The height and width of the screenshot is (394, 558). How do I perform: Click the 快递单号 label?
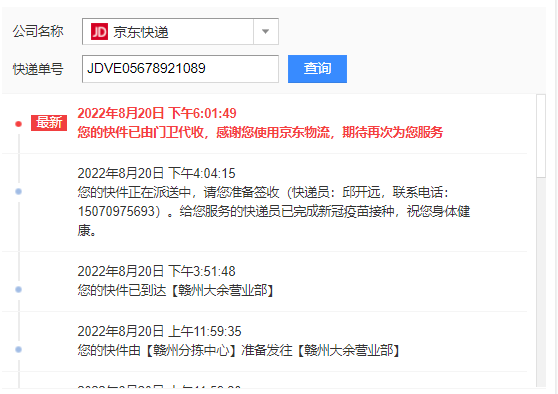point(38,69)
